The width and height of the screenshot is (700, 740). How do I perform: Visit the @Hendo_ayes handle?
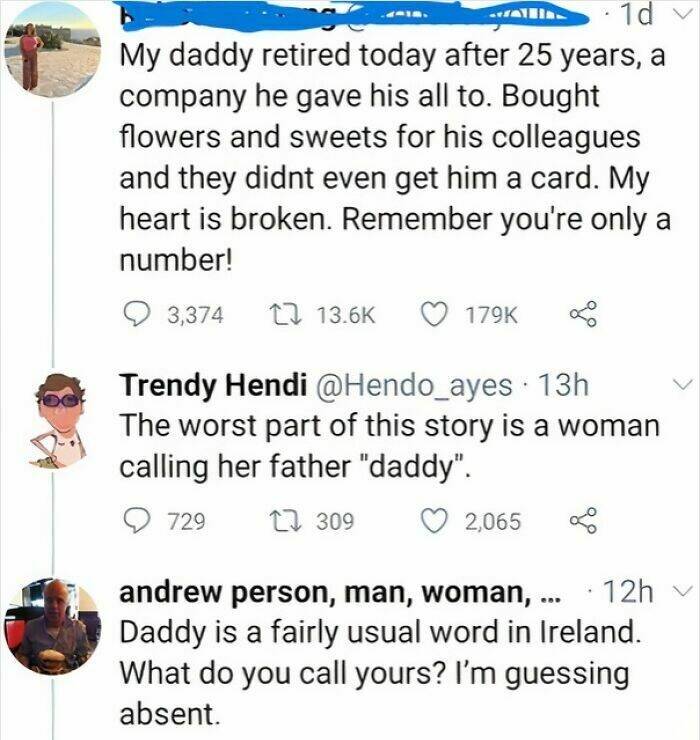412,385
